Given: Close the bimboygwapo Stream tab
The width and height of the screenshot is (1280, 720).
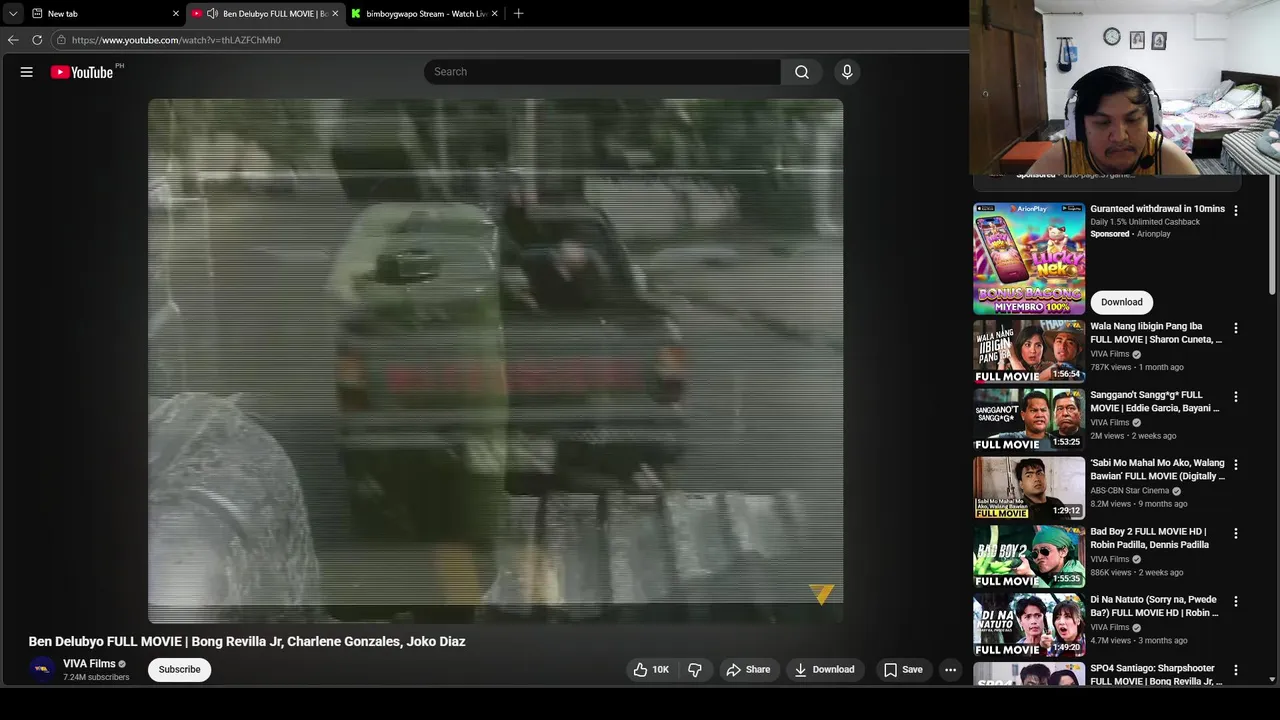Looking at the screenshot, I should (494, 14).
